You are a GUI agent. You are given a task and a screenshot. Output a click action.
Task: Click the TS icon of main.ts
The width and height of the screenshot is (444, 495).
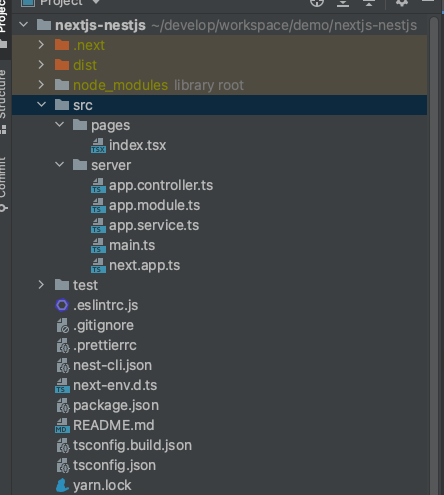click(x=98, y=246)
